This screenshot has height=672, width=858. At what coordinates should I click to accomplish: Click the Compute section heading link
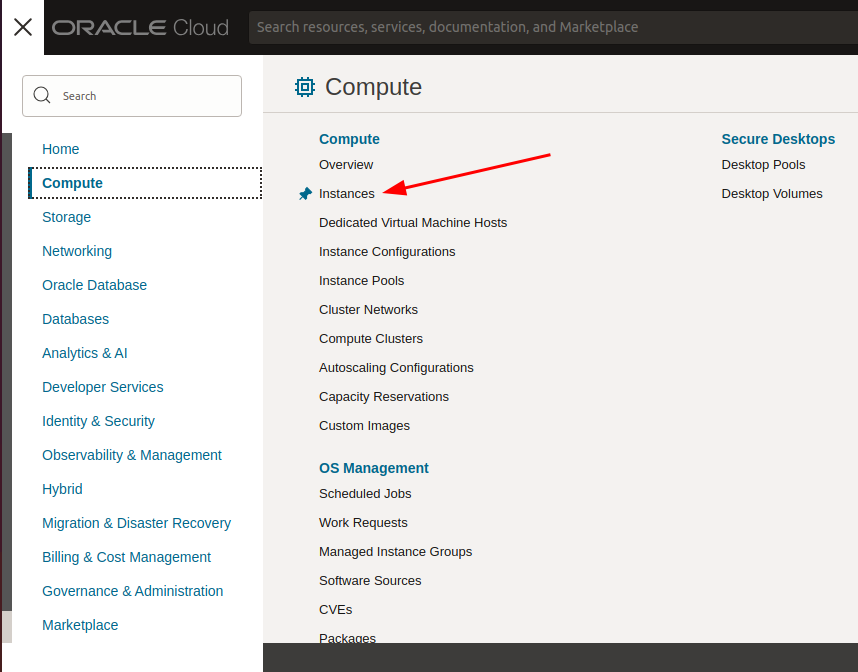349,139
